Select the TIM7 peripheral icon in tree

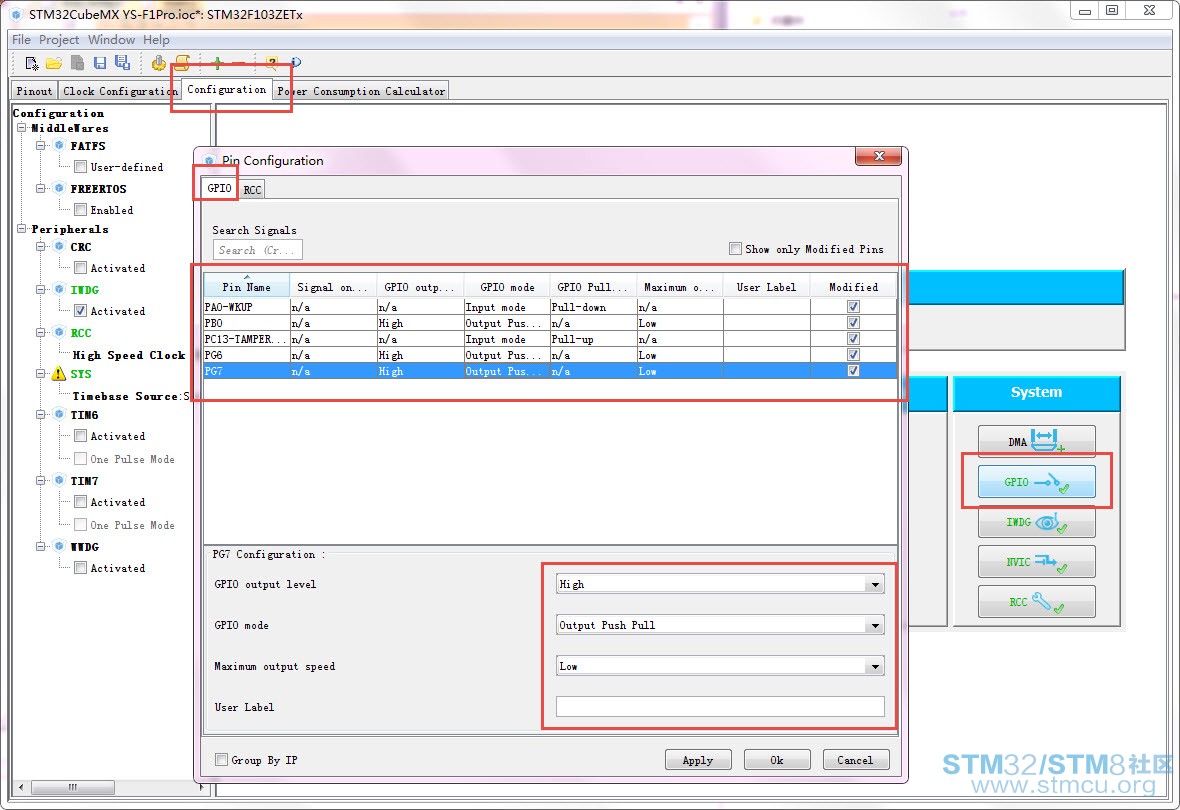59,480
